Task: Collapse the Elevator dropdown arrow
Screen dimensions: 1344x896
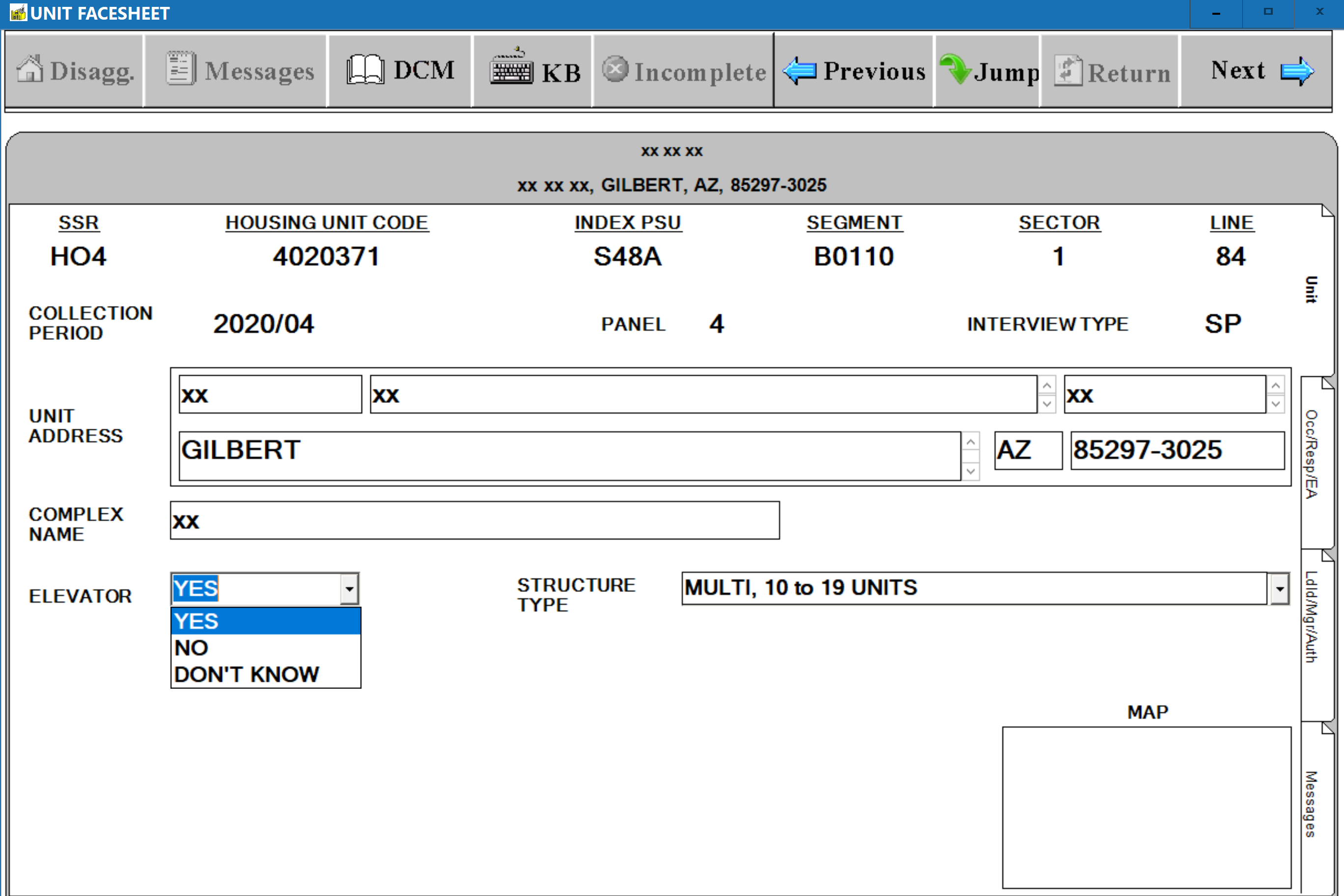Action: click(x=349, y=588)
